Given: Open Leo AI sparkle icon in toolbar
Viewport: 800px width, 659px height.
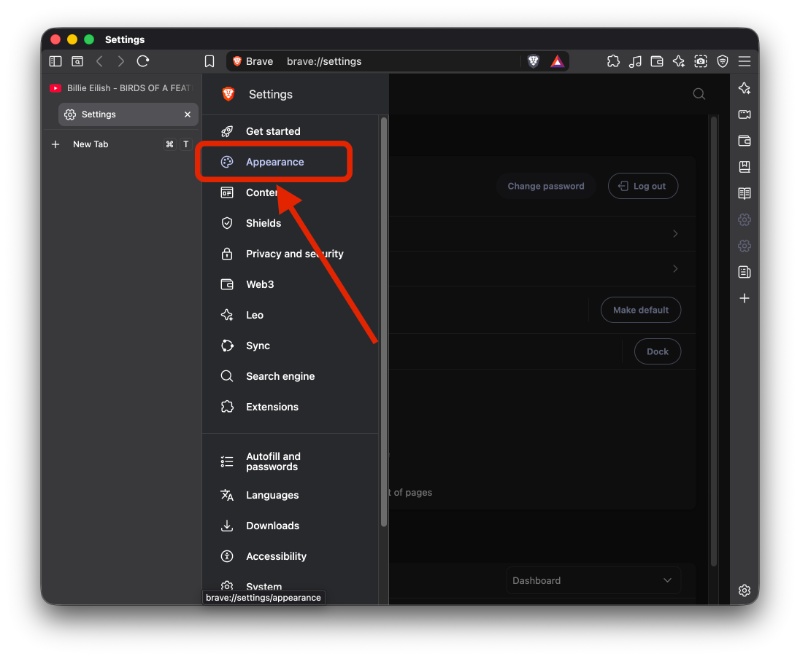Looking at the screenshot, I should click(679, 61).
